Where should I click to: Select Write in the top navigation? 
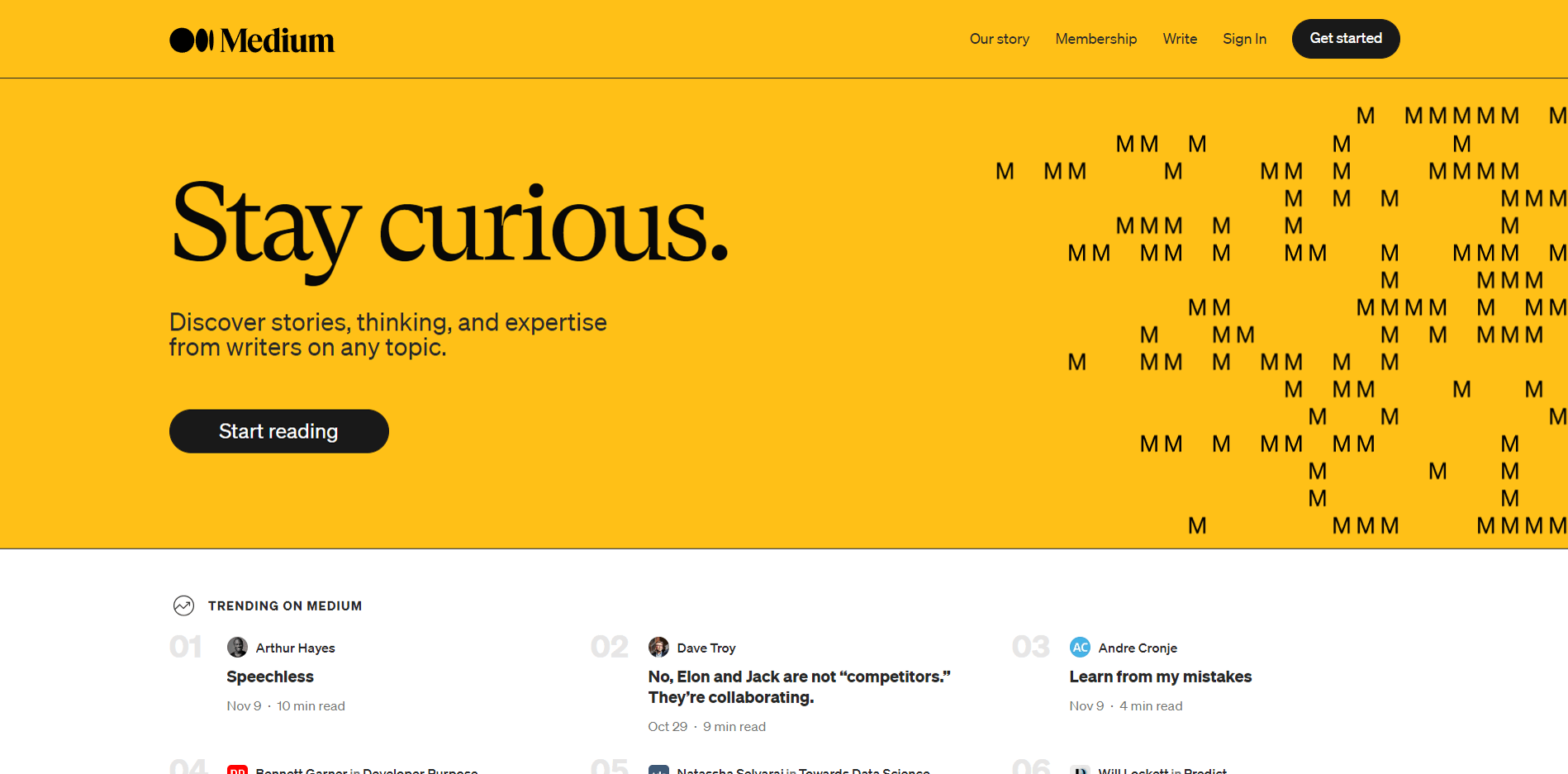pyautogui.click(x=1180, y=39)
